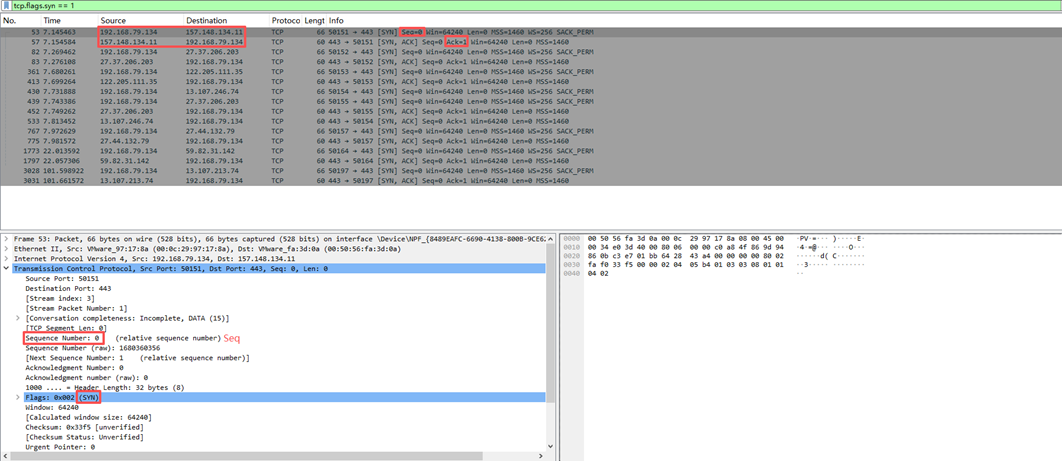This screenshot has width=1062, height=461.
Task: Expand the Conversation completeness node
Action: pos(19,318)
